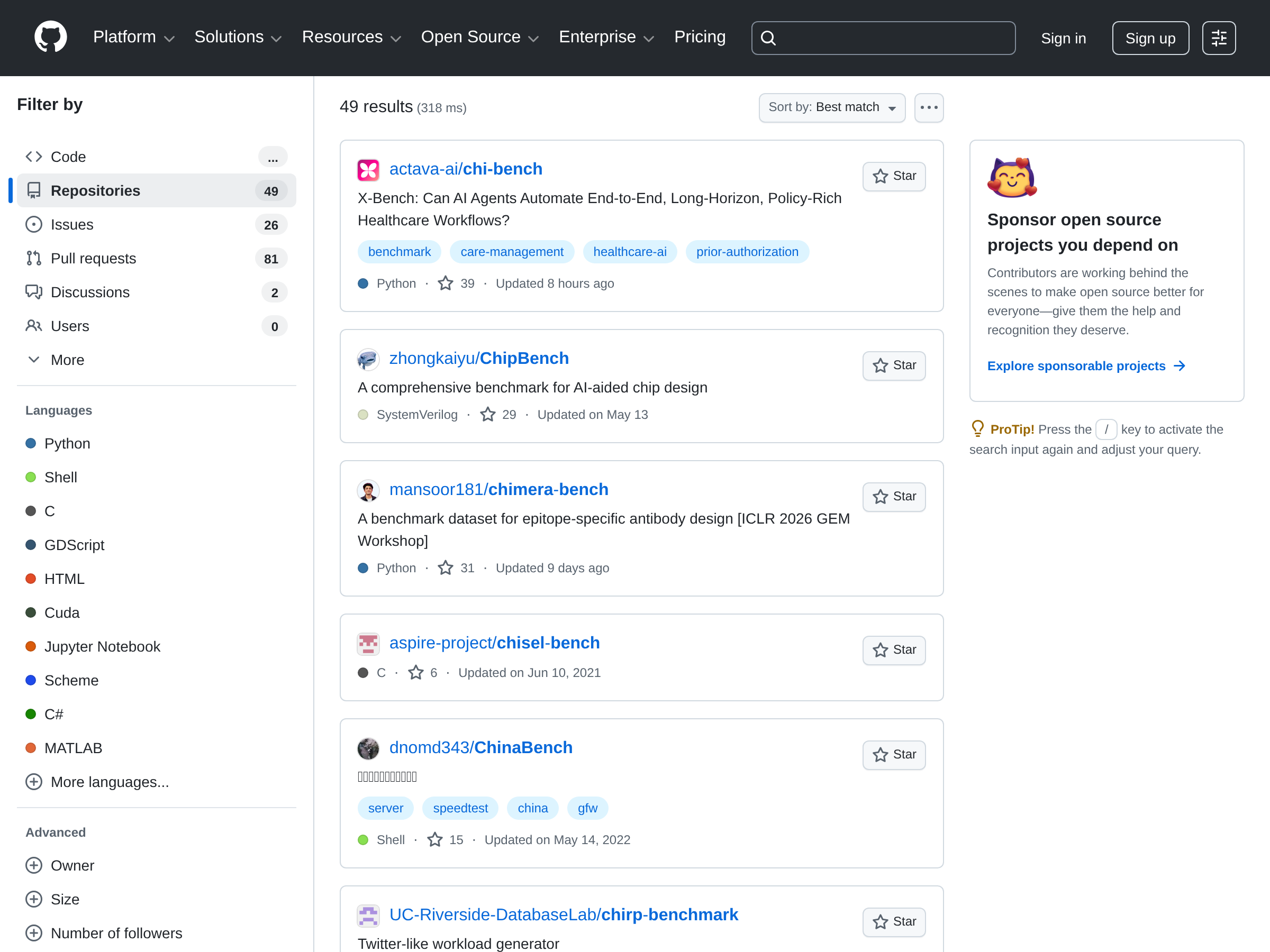Click the star count icon beside 39

(x=446, y=283)
